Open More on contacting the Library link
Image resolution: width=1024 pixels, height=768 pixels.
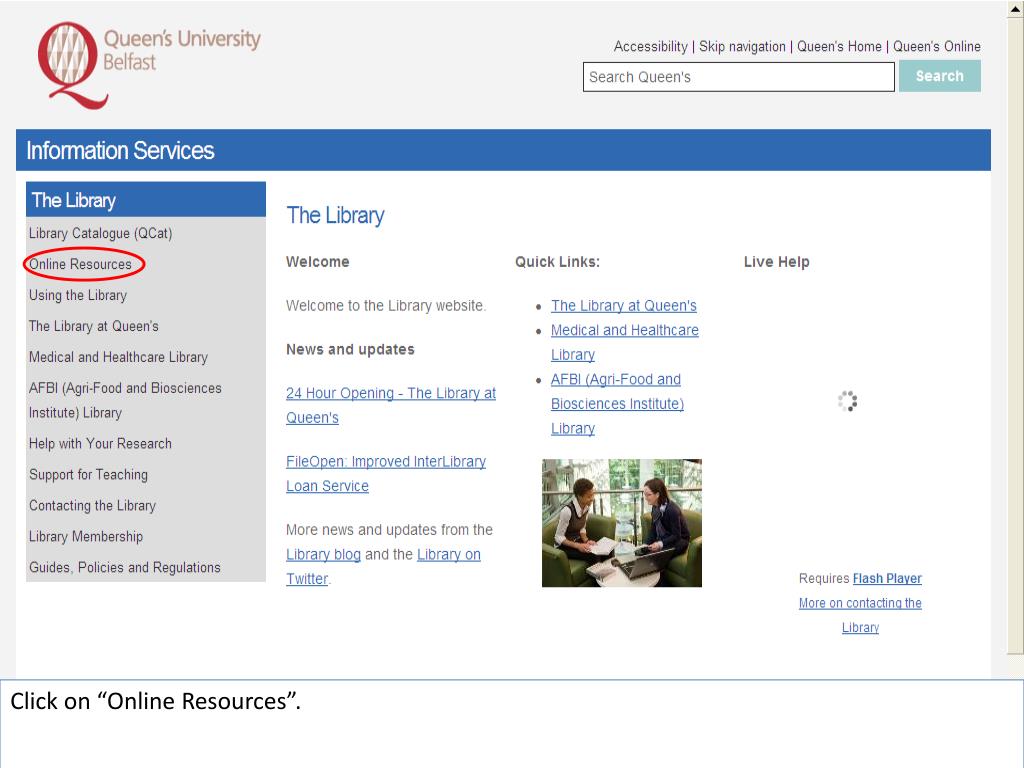pyautogui.click(x=860, y=615)
